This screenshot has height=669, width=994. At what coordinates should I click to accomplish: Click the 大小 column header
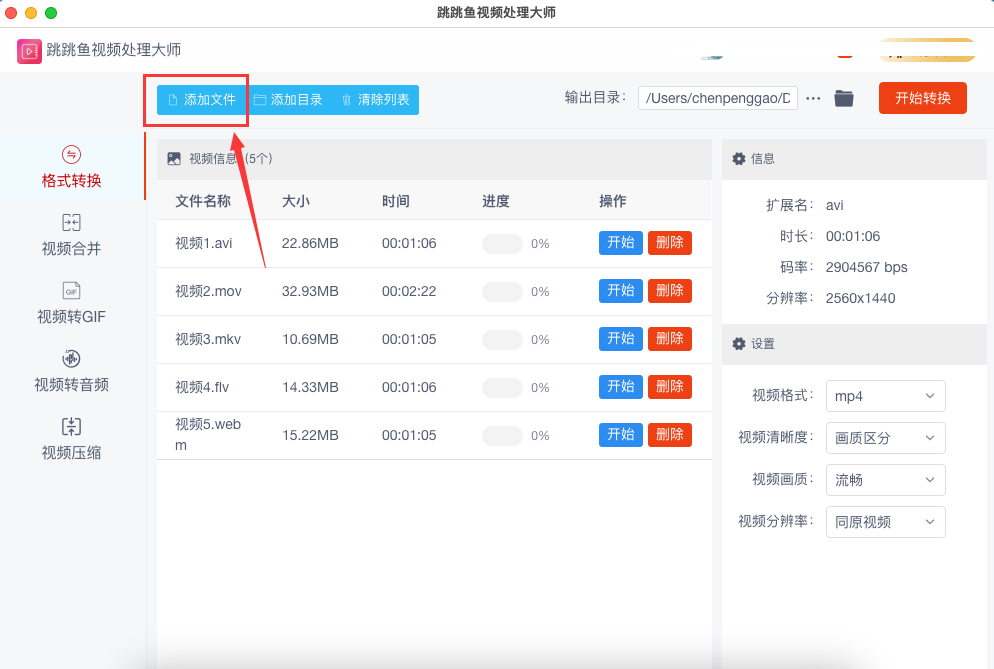pyautogui.click(x=295, y=202)
